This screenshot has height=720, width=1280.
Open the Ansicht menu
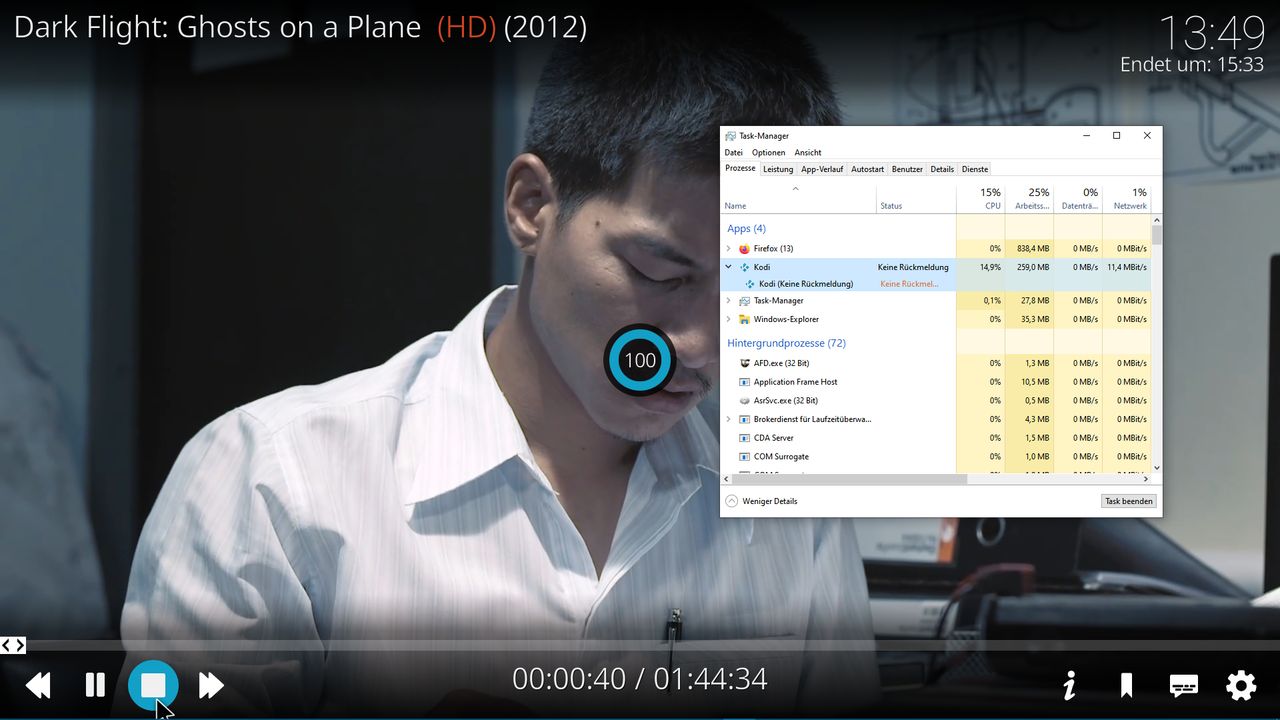(x=808, y=153)
